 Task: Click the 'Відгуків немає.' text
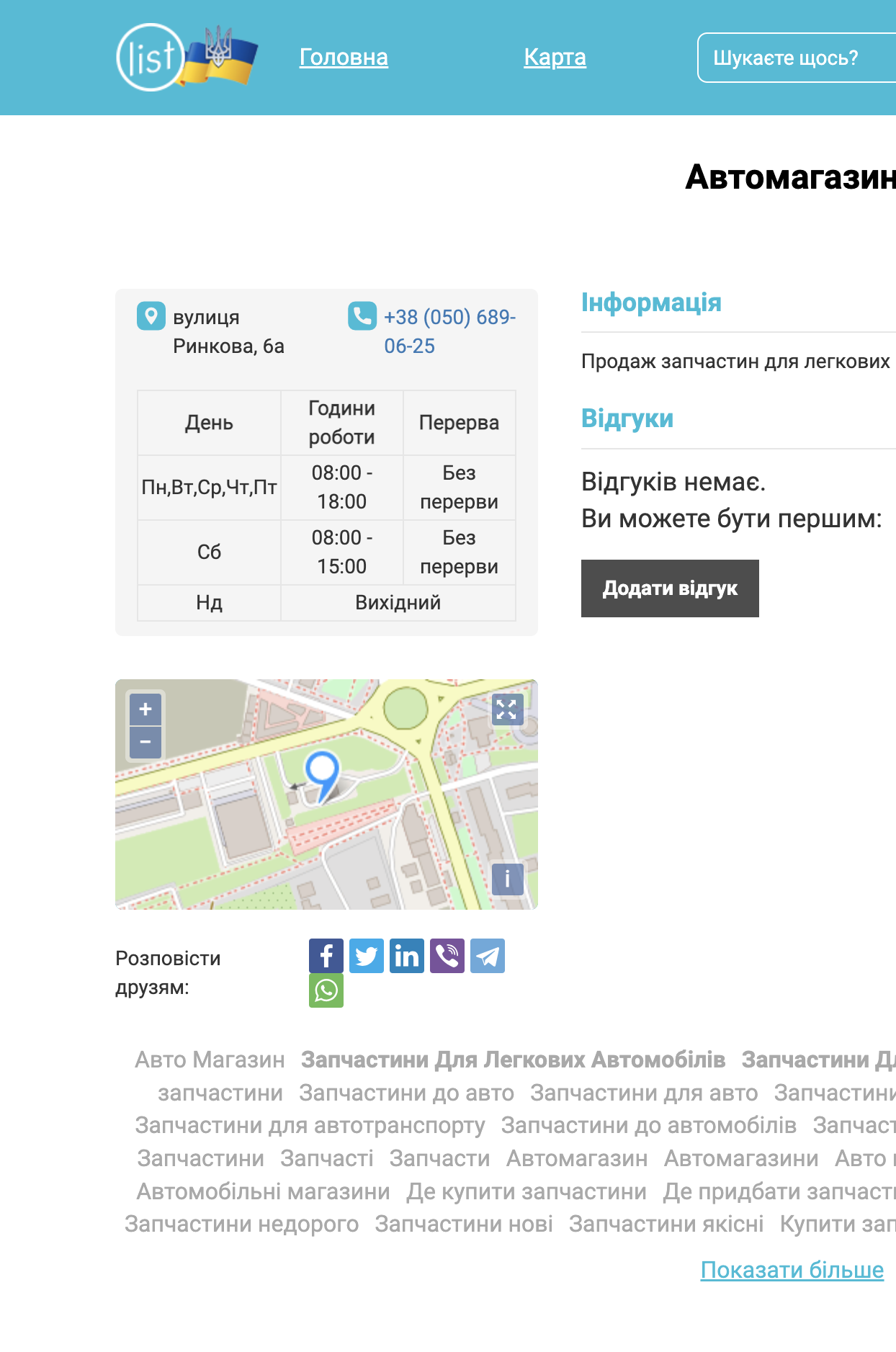pos(673,482)
